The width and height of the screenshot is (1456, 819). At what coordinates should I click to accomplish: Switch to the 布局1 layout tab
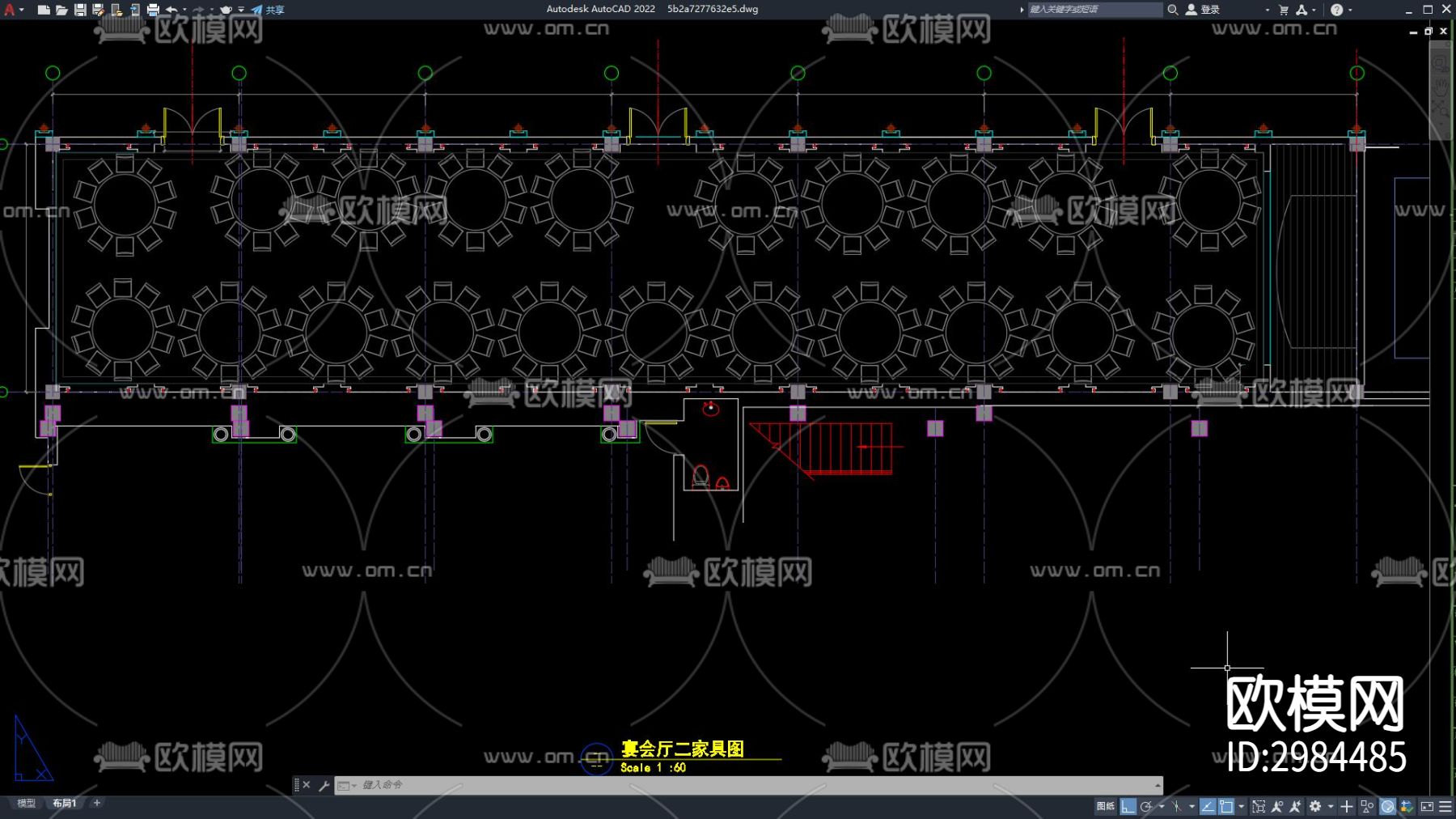pyautogui.click(x=65, y=804)
